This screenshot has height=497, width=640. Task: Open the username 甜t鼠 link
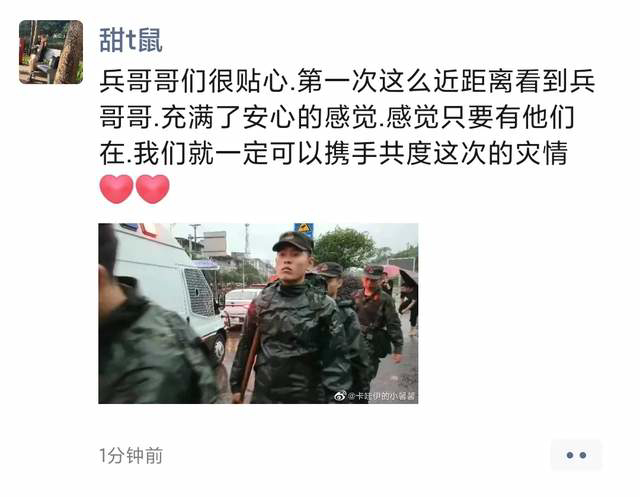click(131, 40)
